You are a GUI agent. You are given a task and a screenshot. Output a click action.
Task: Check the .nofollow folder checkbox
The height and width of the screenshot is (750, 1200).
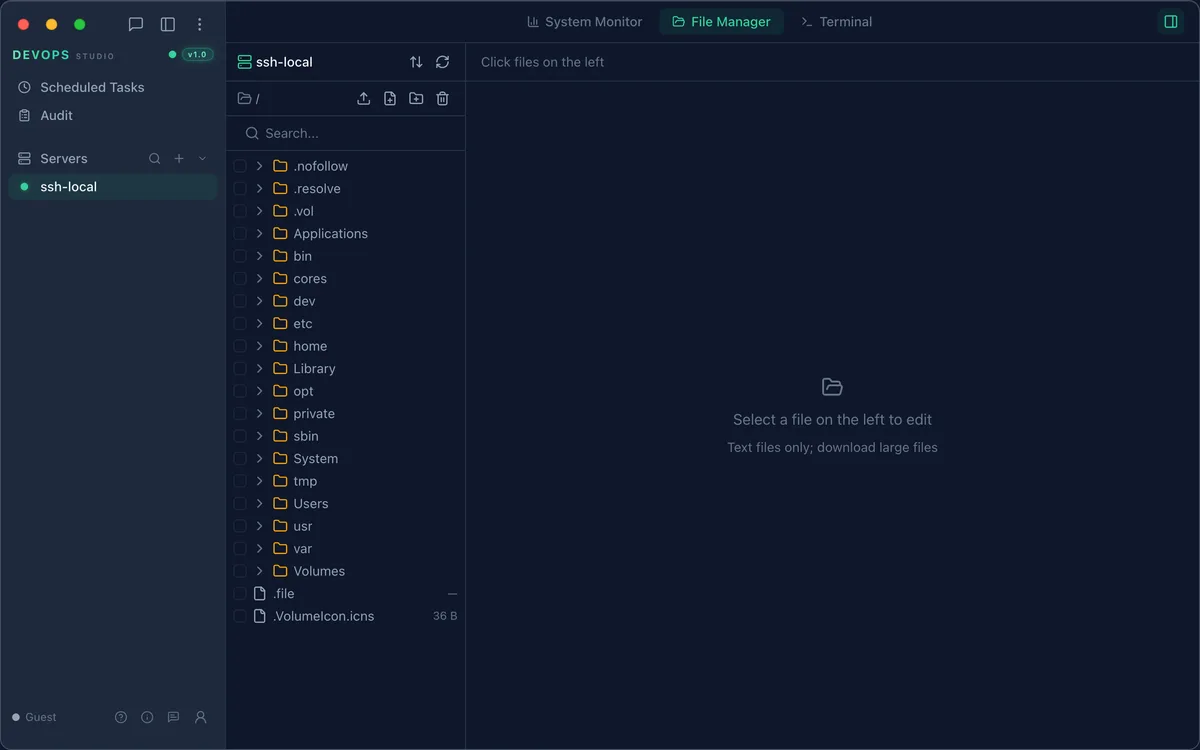pos(240,166)
